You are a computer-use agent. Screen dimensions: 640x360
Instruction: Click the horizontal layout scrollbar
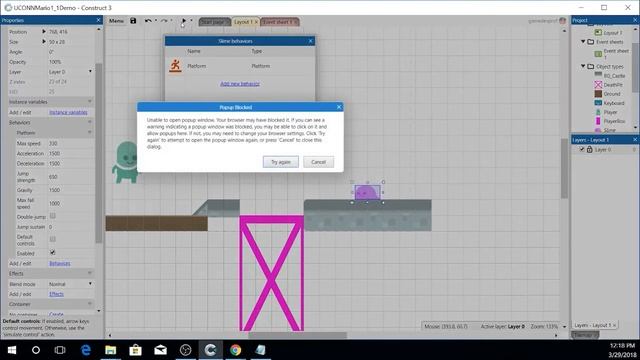[x=298, y=335]
